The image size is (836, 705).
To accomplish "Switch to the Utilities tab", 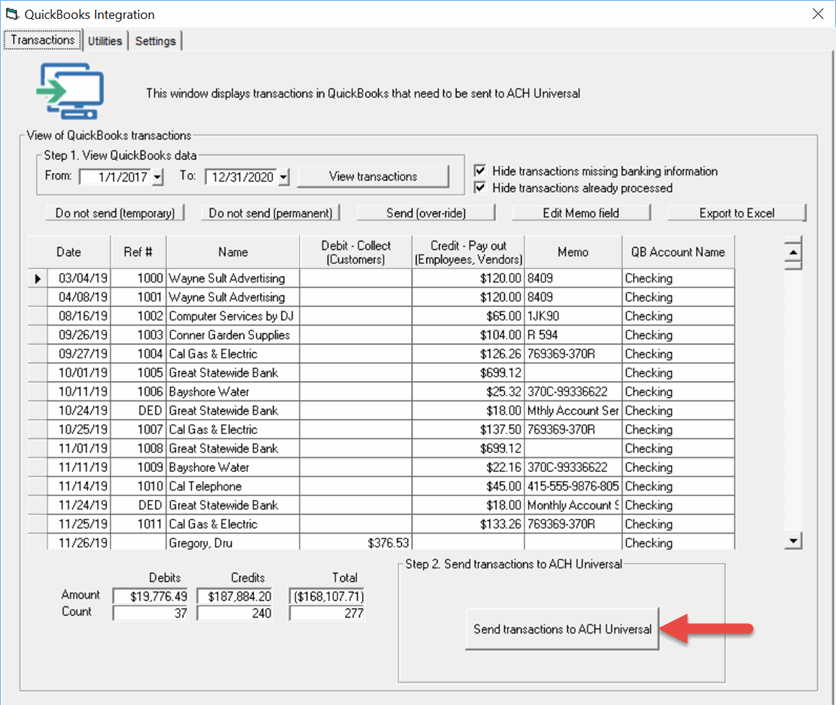I will (x=105, y=41).
